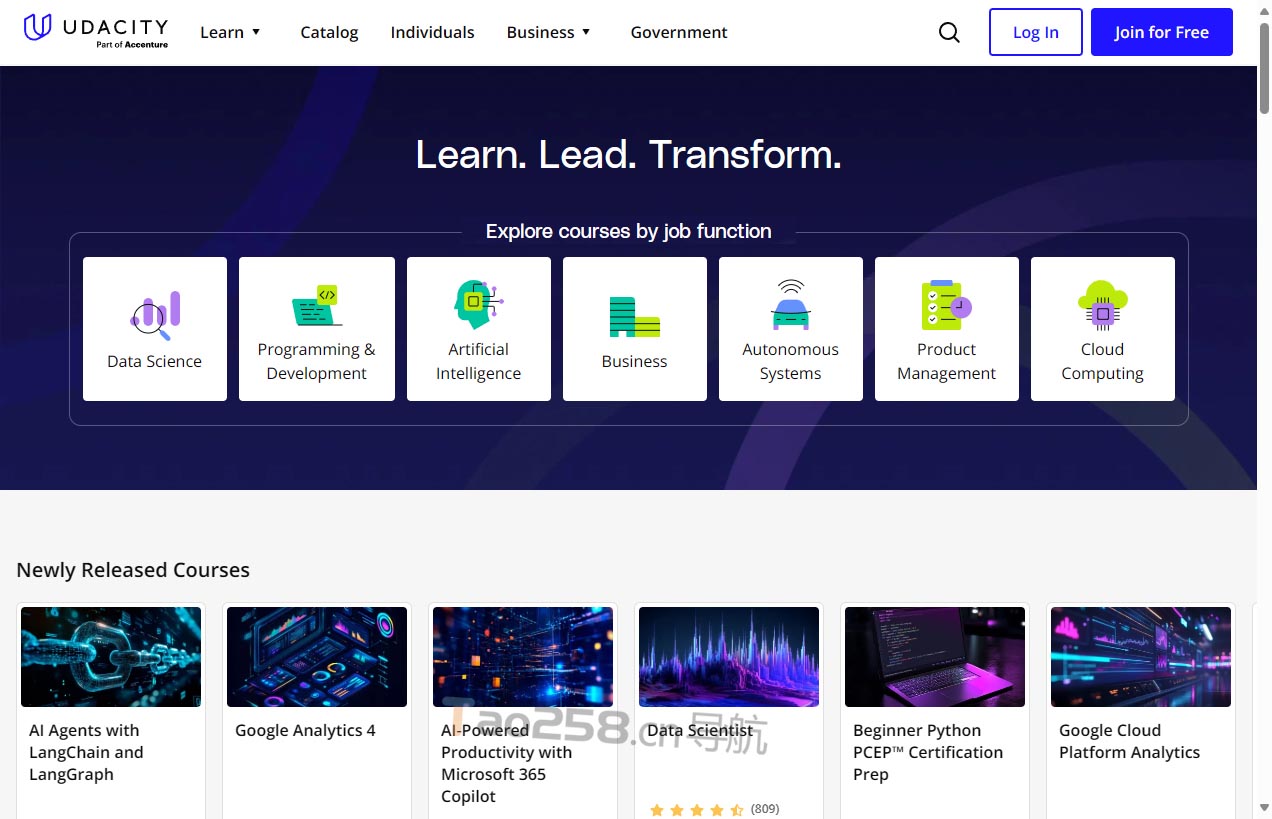The height and width of the screenshot is (819, 1272).
Task: Select the Programming & Development label
Action: 317,361
